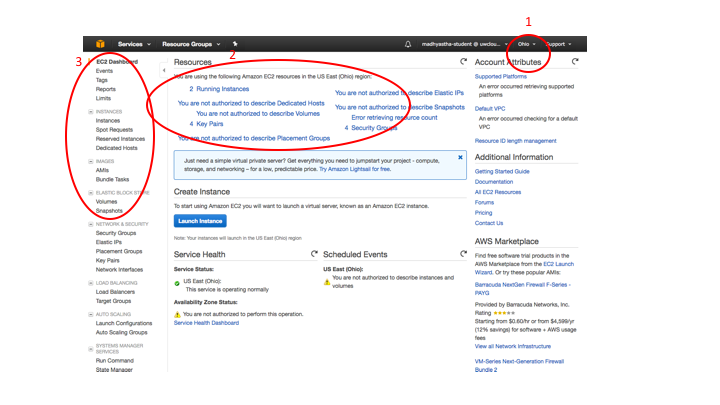
Task: Collapse the NETWORK & SECURITY section
Action: (90, 225)
